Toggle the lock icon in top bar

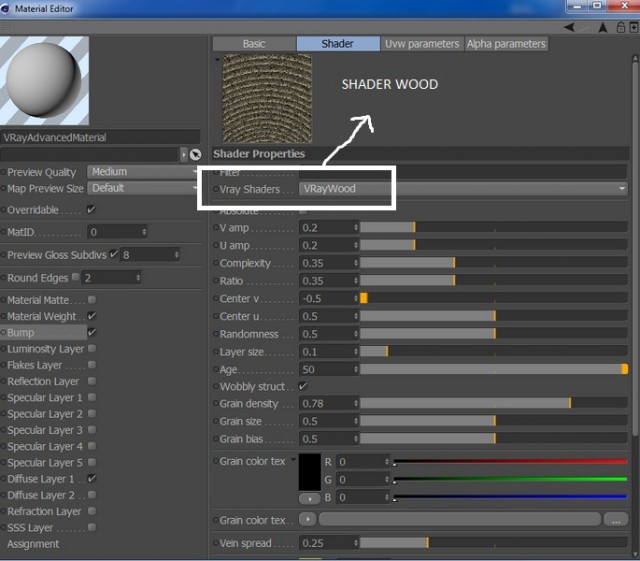tap(620, 27)
